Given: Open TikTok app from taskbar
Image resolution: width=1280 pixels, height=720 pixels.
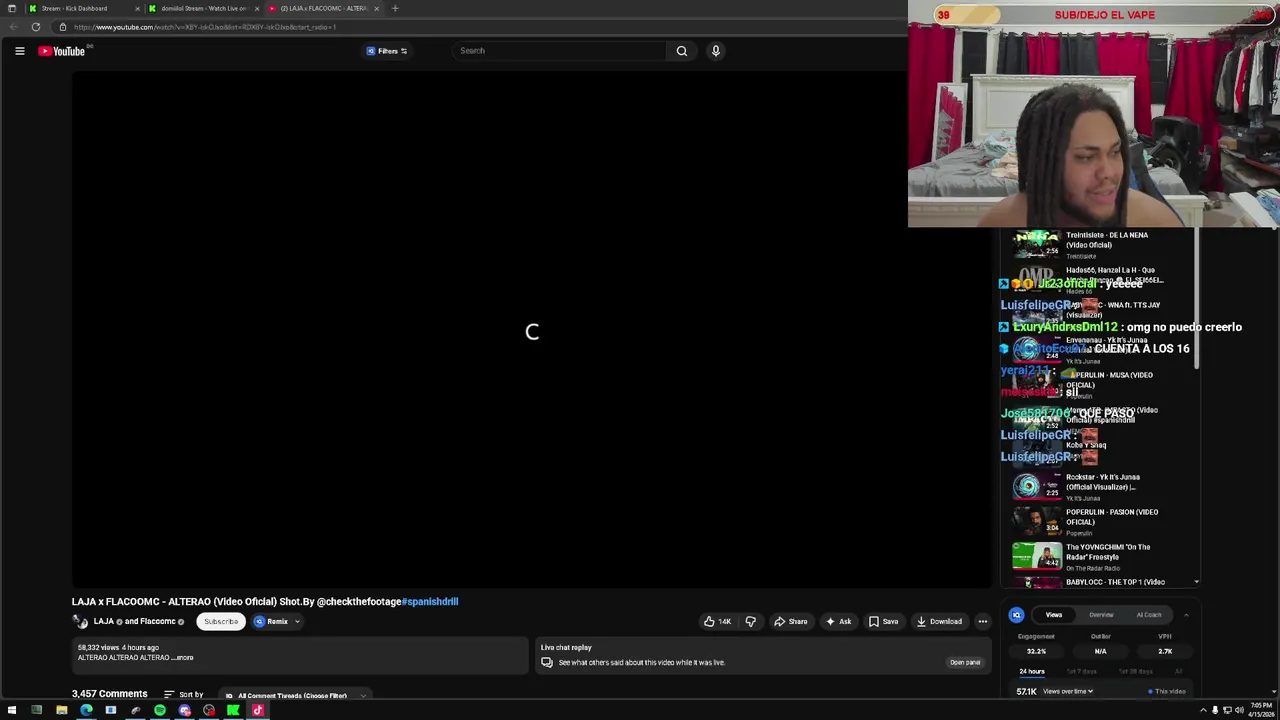Looking at the screenshot, I should pos(258,710).
